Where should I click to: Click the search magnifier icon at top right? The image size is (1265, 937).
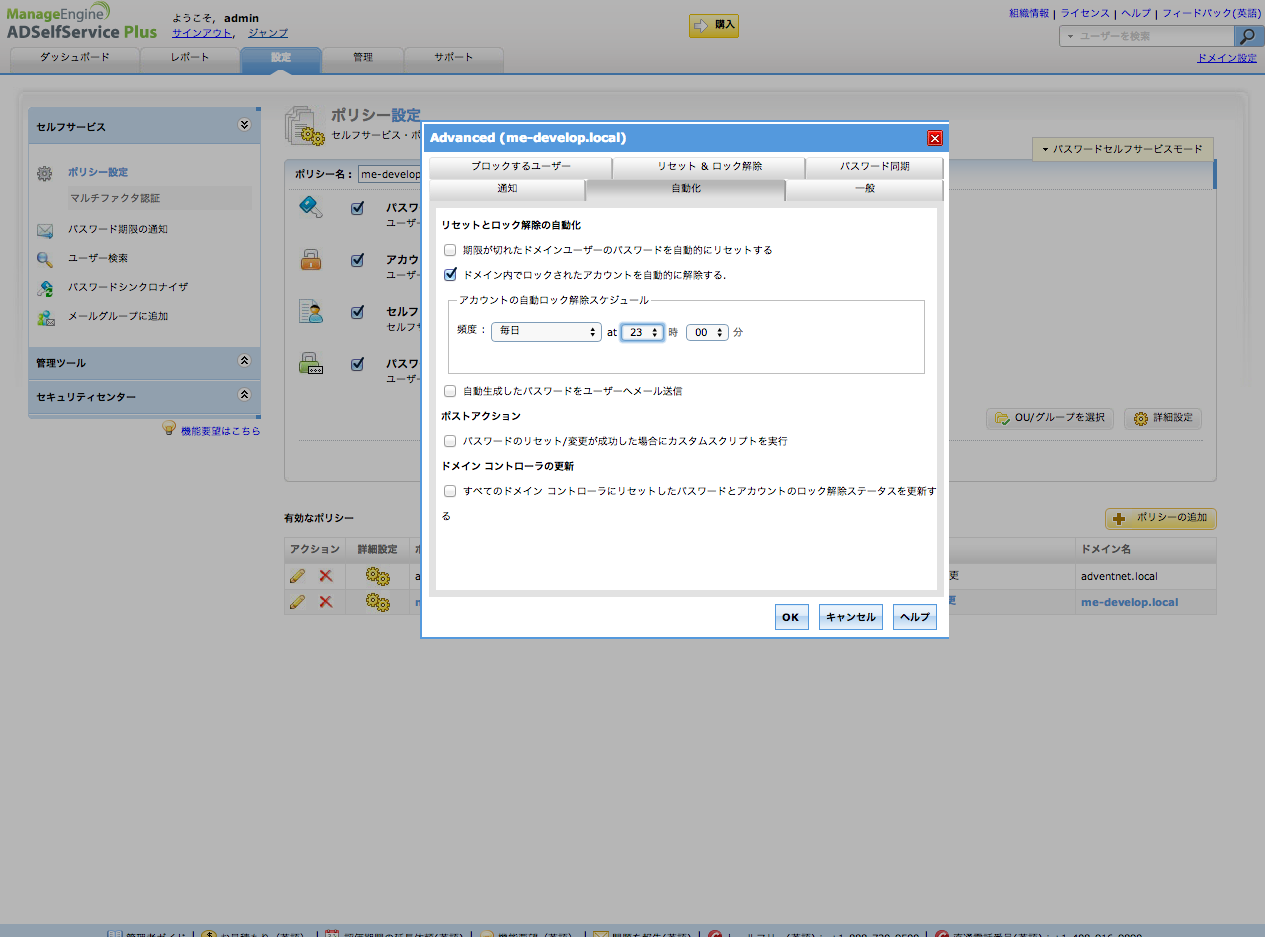1248,36
